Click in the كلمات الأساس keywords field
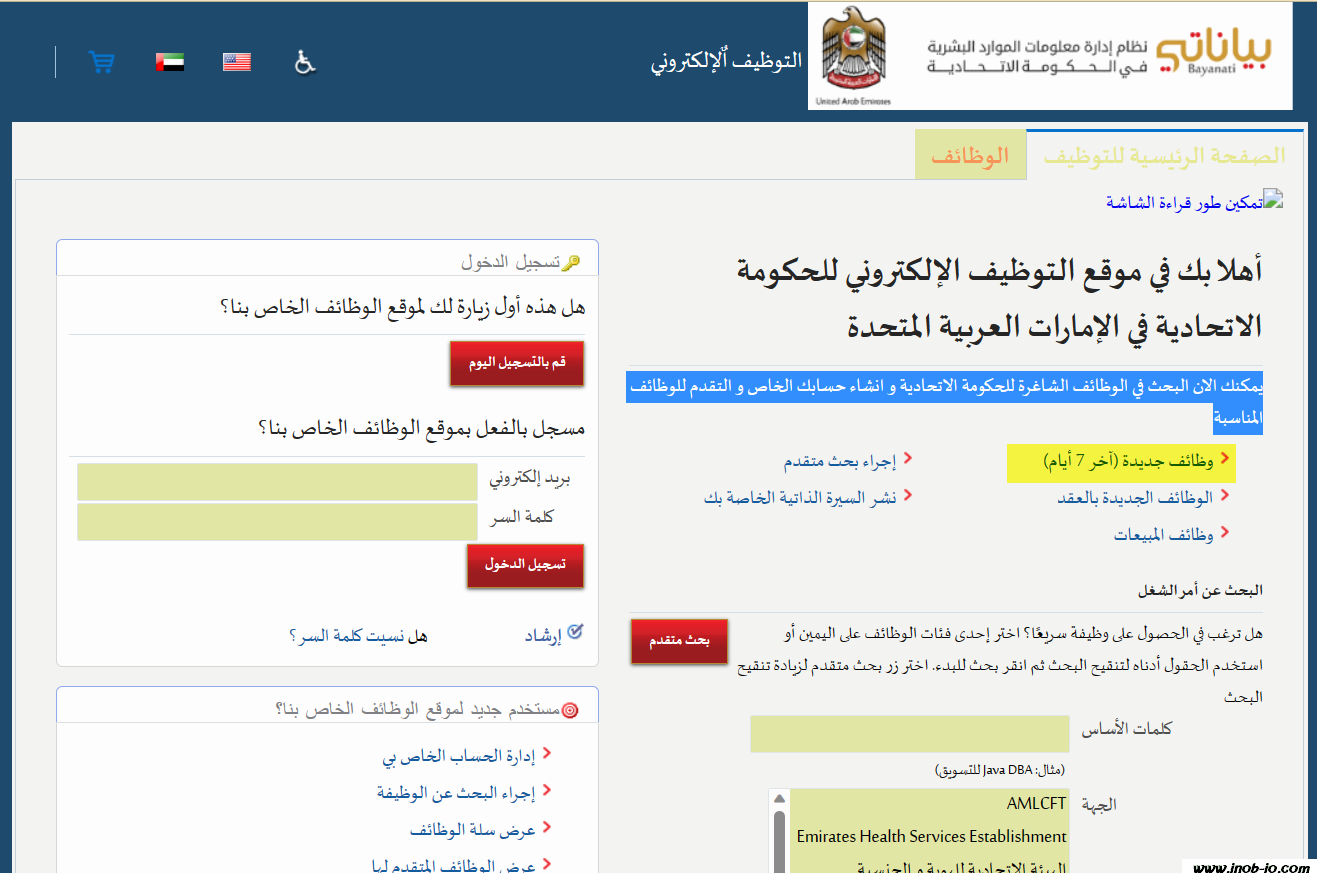This screenshot has height=874, width=1317. (x=910, y=733)
